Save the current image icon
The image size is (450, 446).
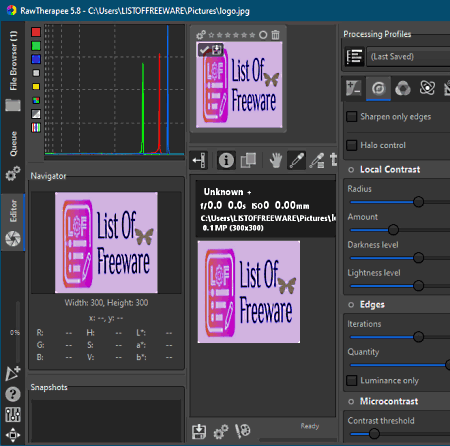point(199,432)
